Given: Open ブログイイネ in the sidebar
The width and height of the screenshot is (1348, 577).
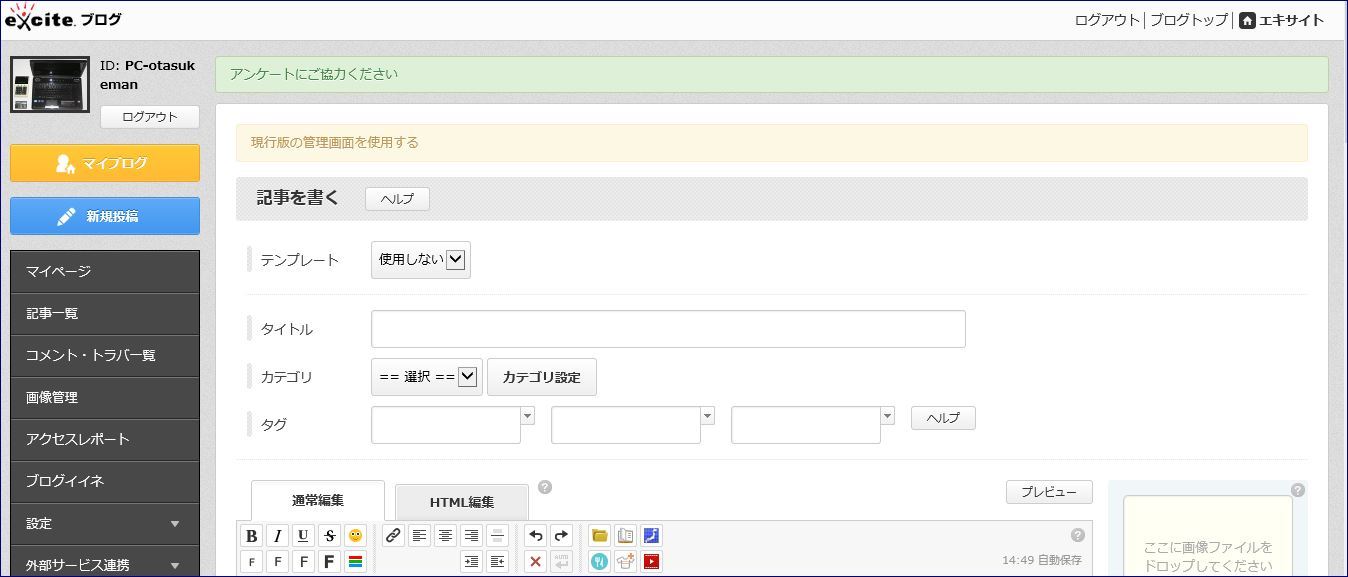Looking at the screenshot, I should (x=105, y=481).
